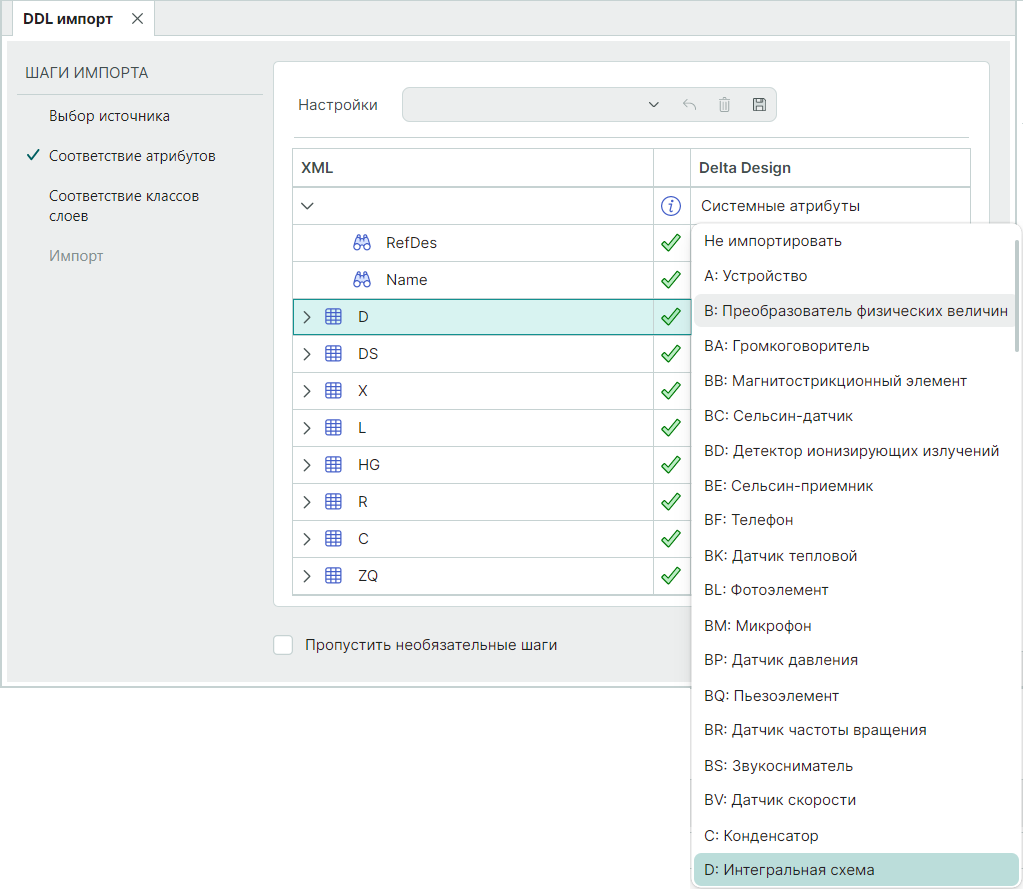This screenshot has height=889, width=1023.
Task: Select Не импортировать from the list
Action: pos(772,241)
